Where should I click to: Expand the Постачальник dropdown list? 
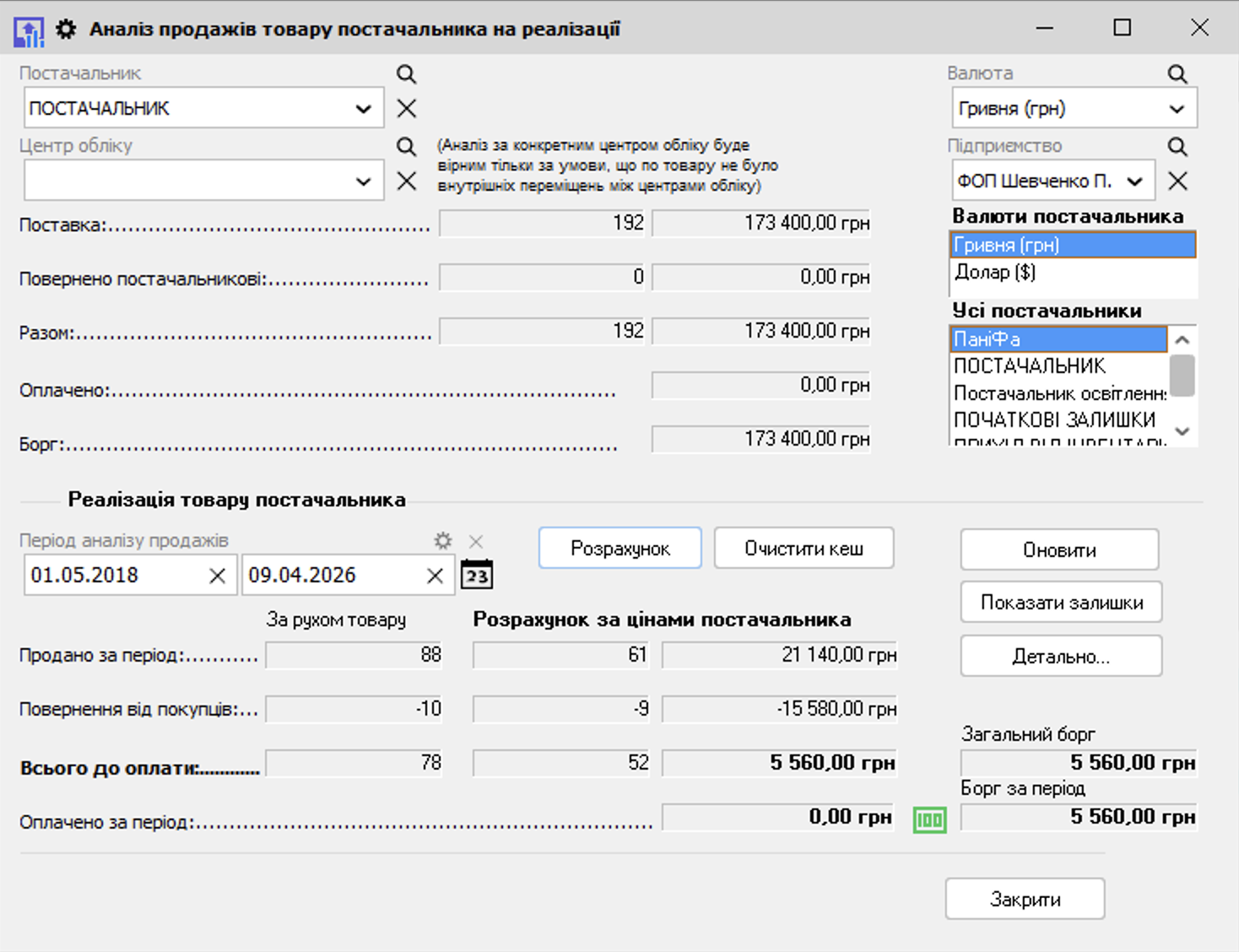click(x=364, y=109)
